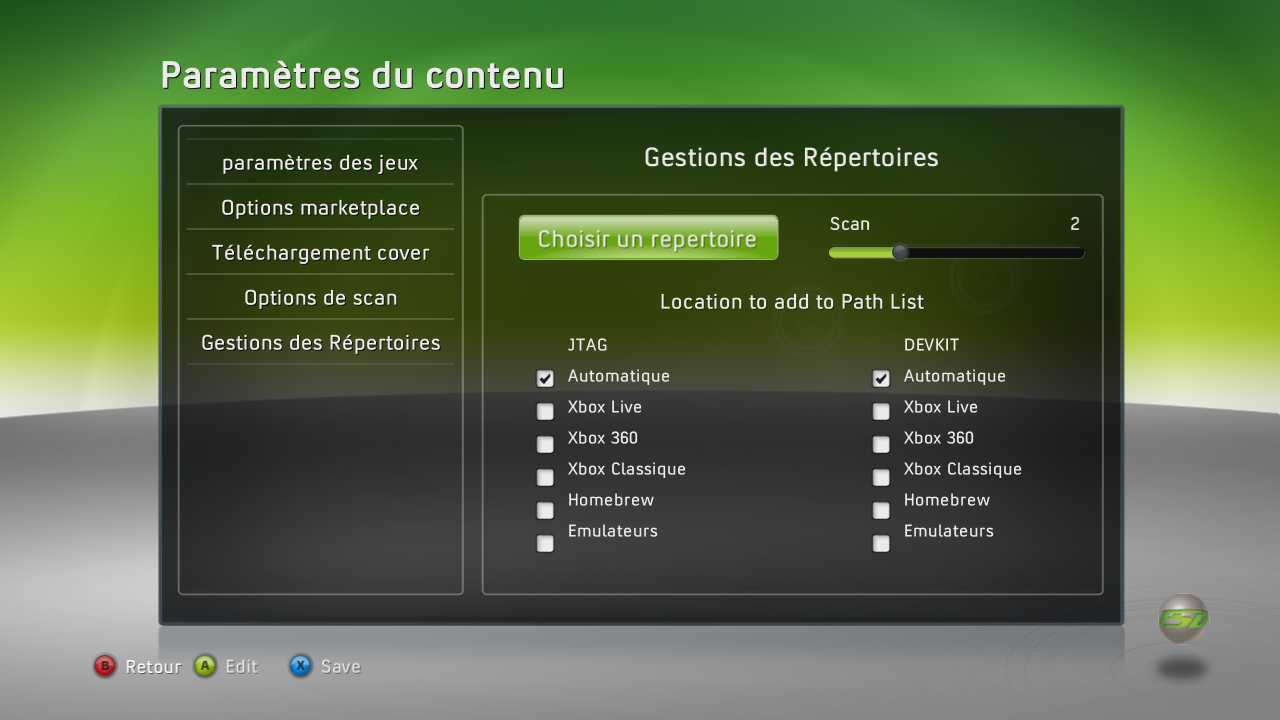Click the Edit label
Screen dimensions: 1280x720
(241, 667)
